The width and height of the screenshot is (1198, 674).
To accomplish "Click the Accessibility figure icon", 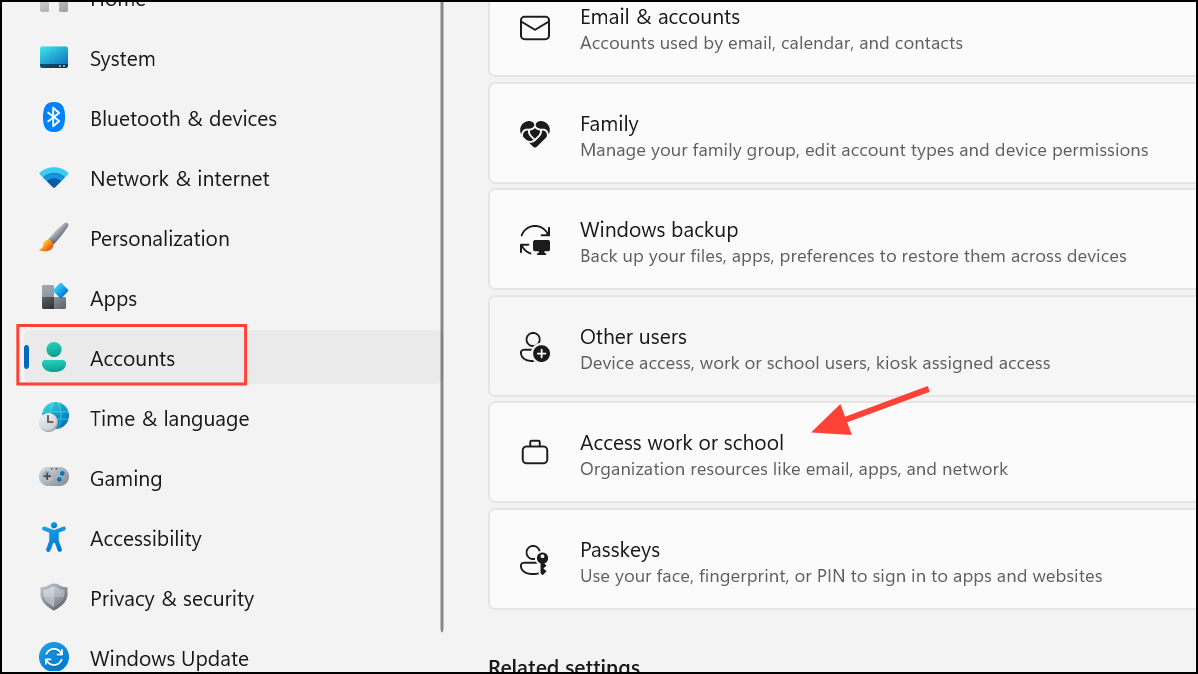I will tap(53, 537).
